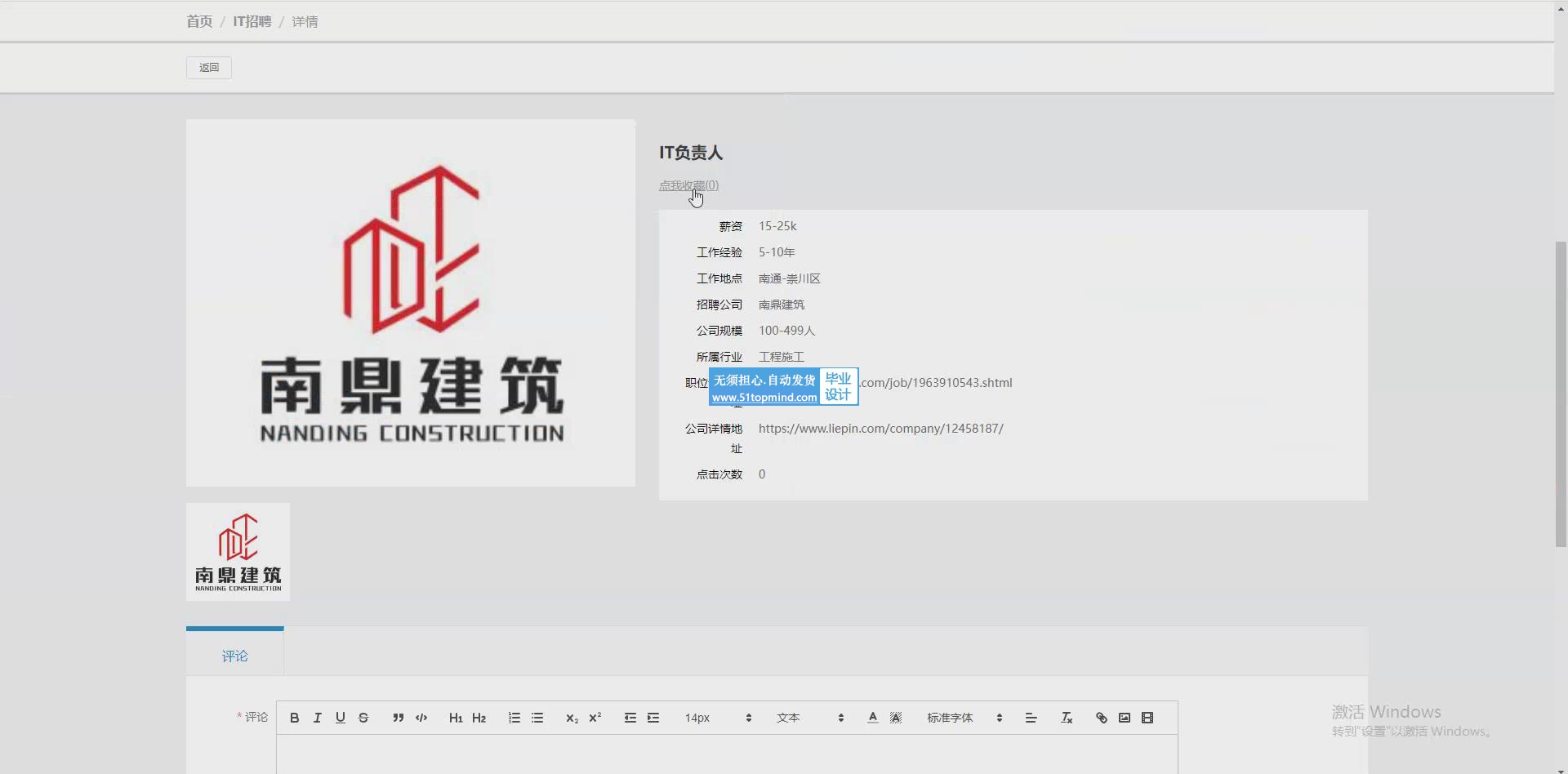Click the company name 南鼎建筑
Image resolution: width=1568 pixels, height=774 pixels.
click(782, 305)
